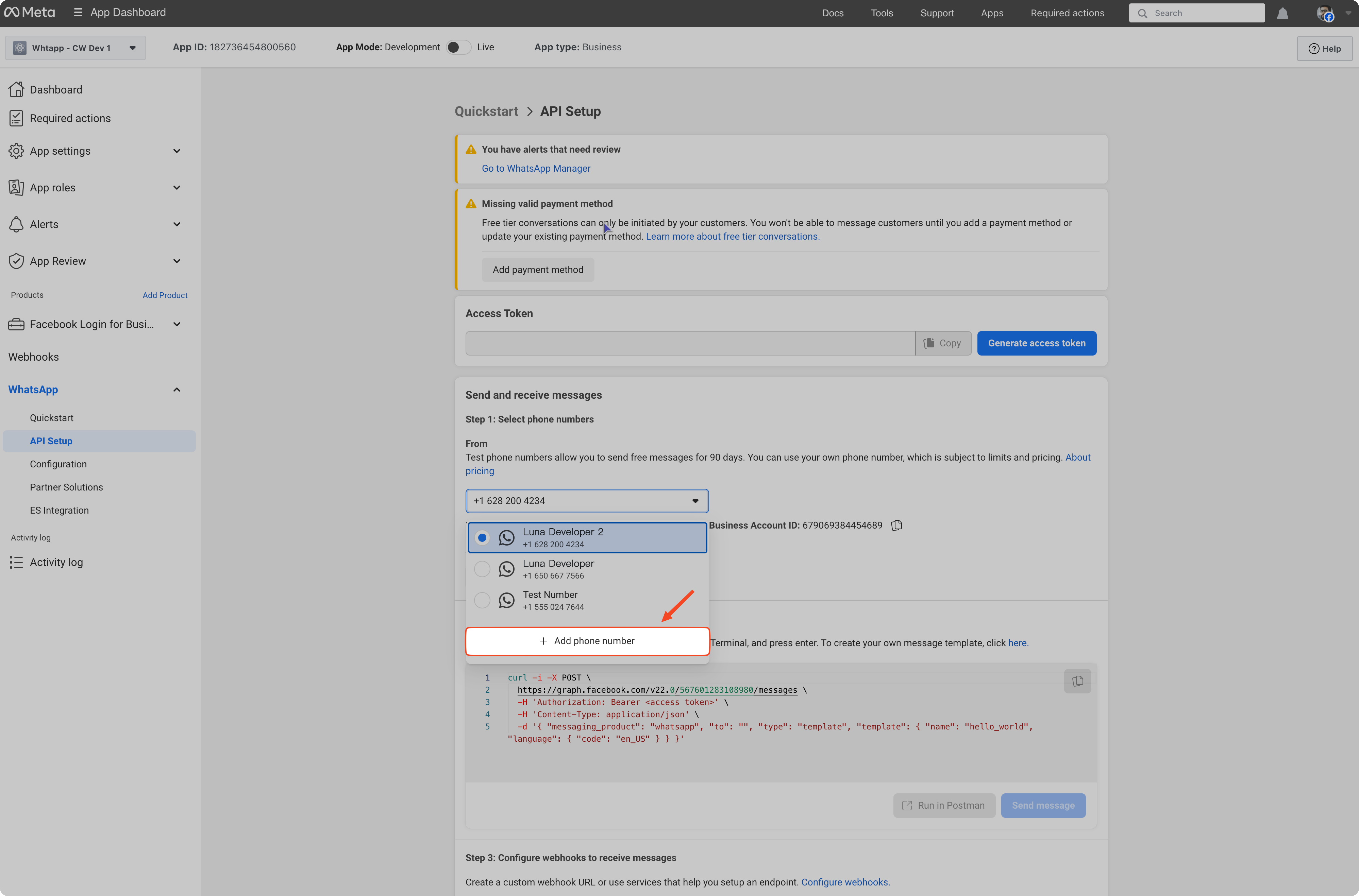Screen dimensions: 1359x896
Task: Select the Luna Developer 2 radio button
Action: click(482, 538)
